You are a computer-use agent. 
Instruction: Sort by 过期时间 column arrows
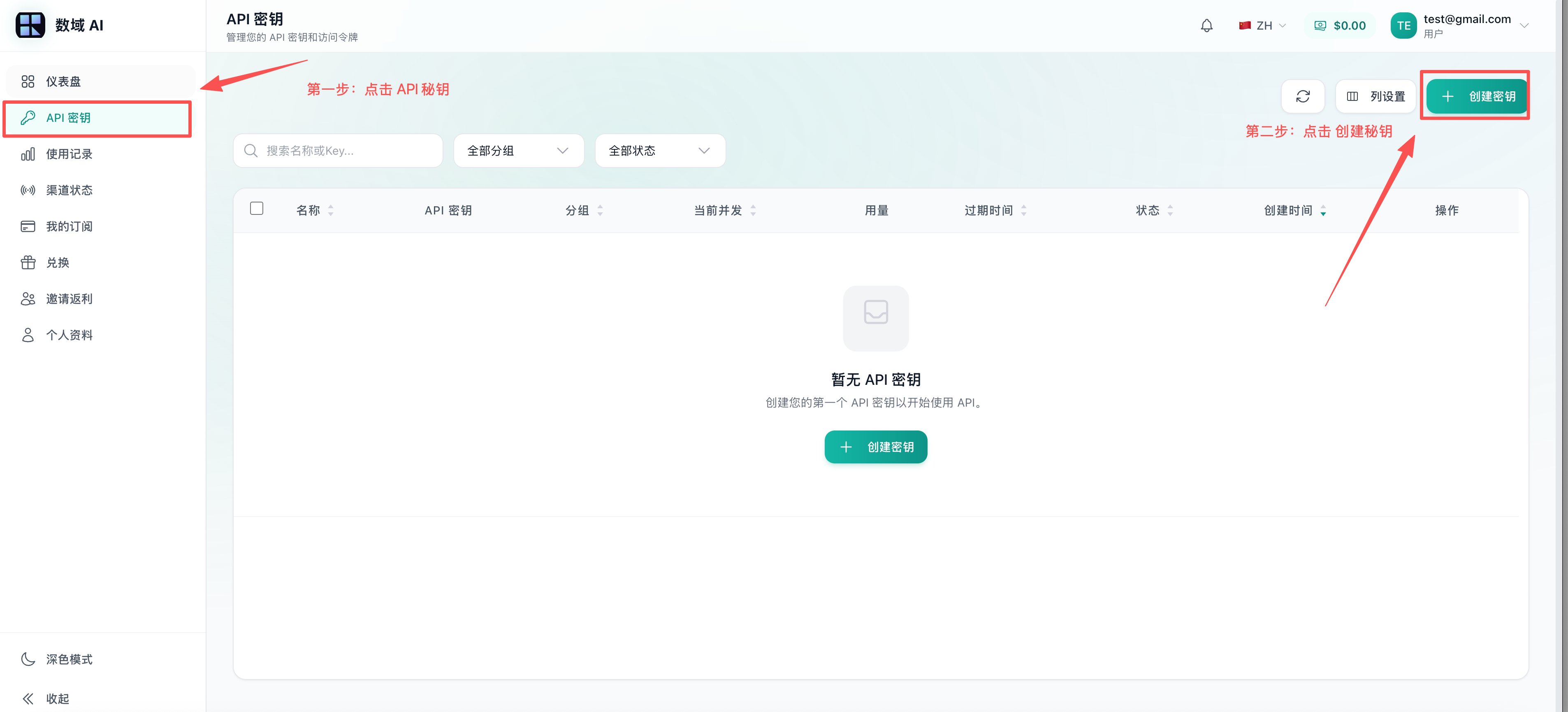coord(1024,210)
